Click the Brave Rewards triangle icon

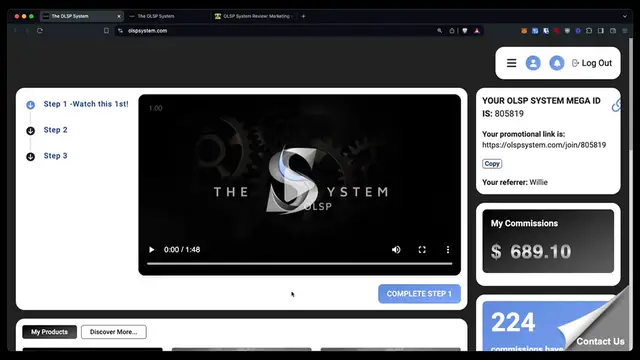point(477,31)
